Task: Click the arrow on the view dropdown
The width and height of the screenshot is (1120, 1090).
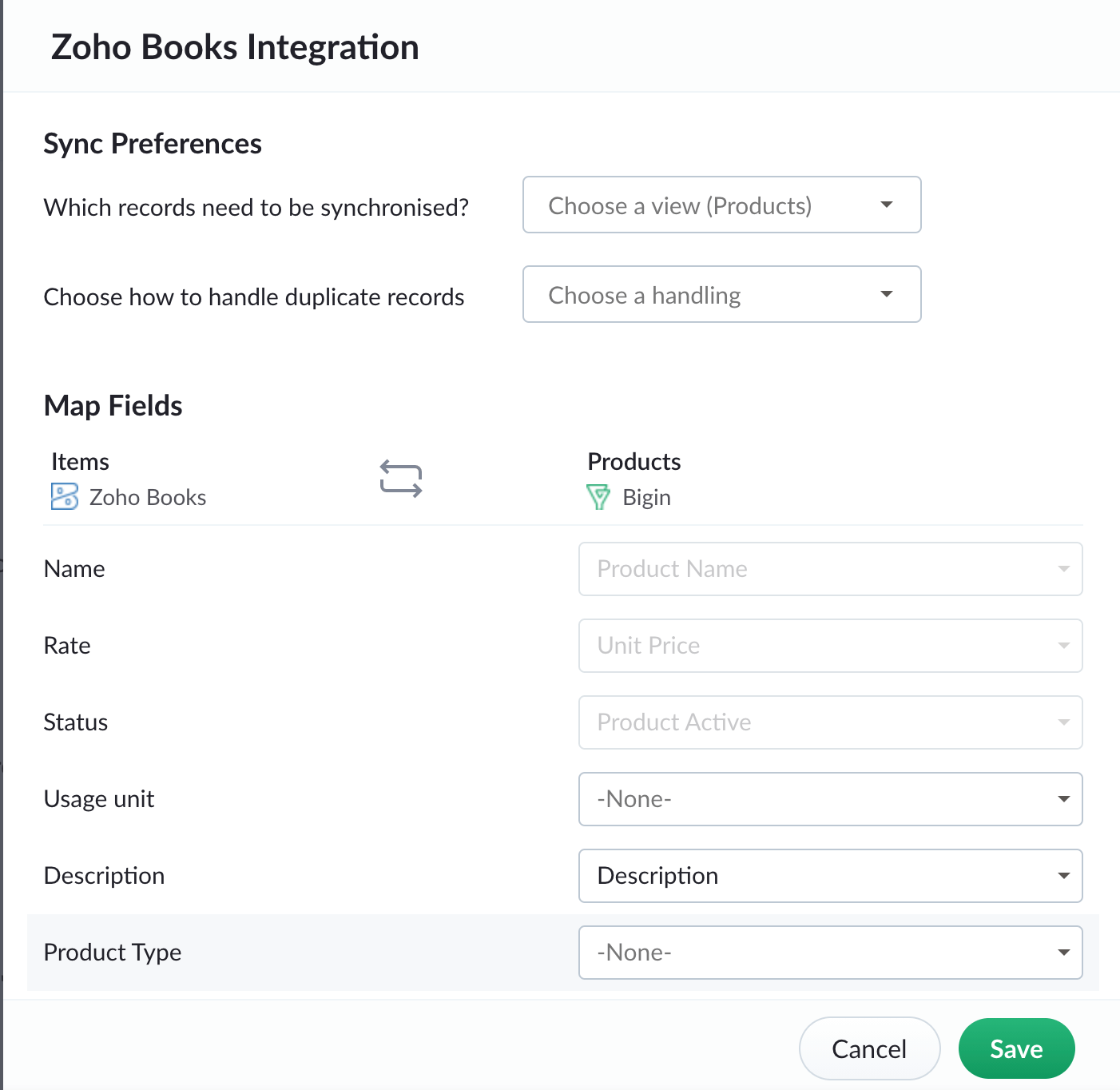Action: (886, 205)
